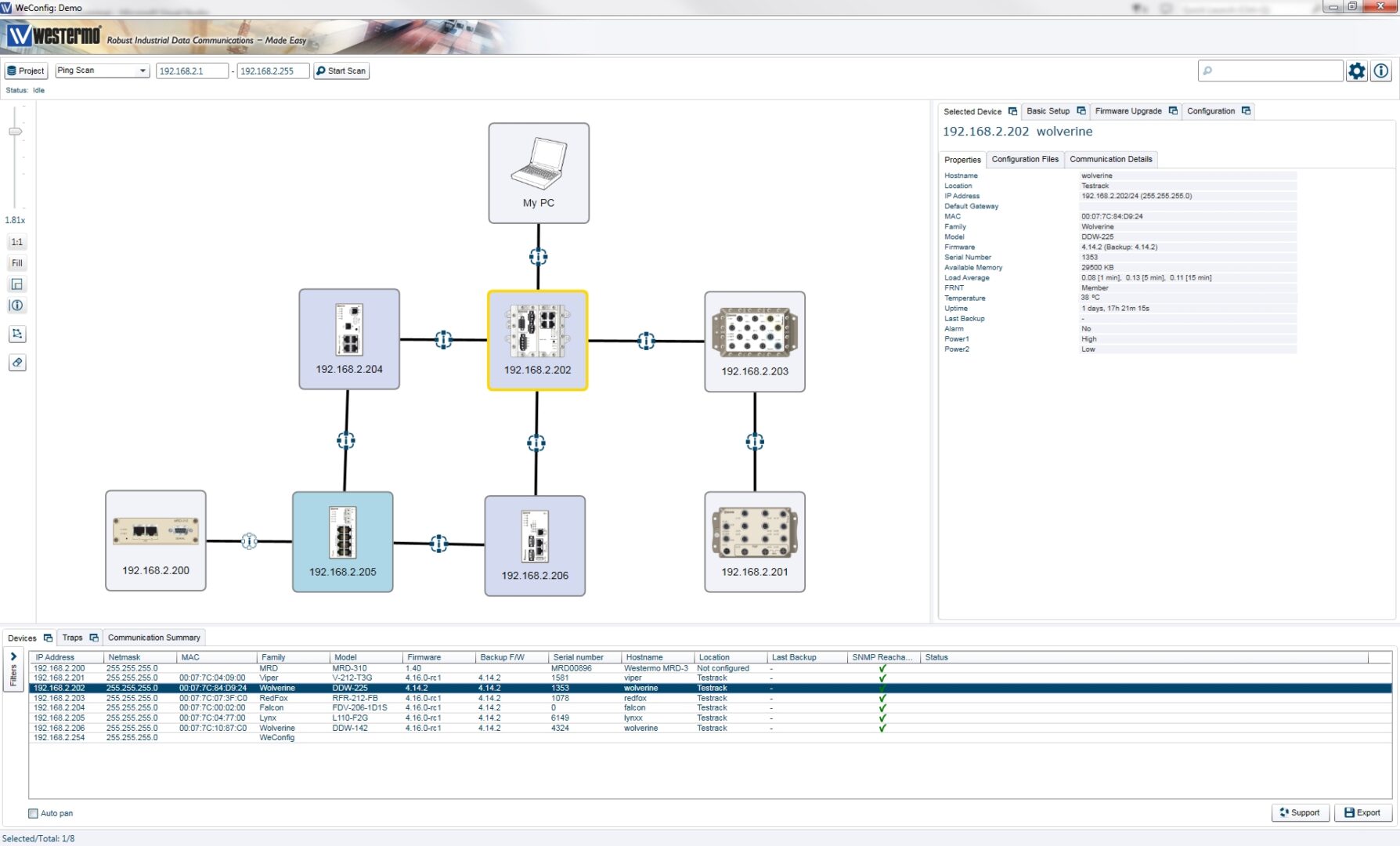
Task: Click link info icon between 192.168.2.200 and 192.168.2.205
Action: (249, 541)
